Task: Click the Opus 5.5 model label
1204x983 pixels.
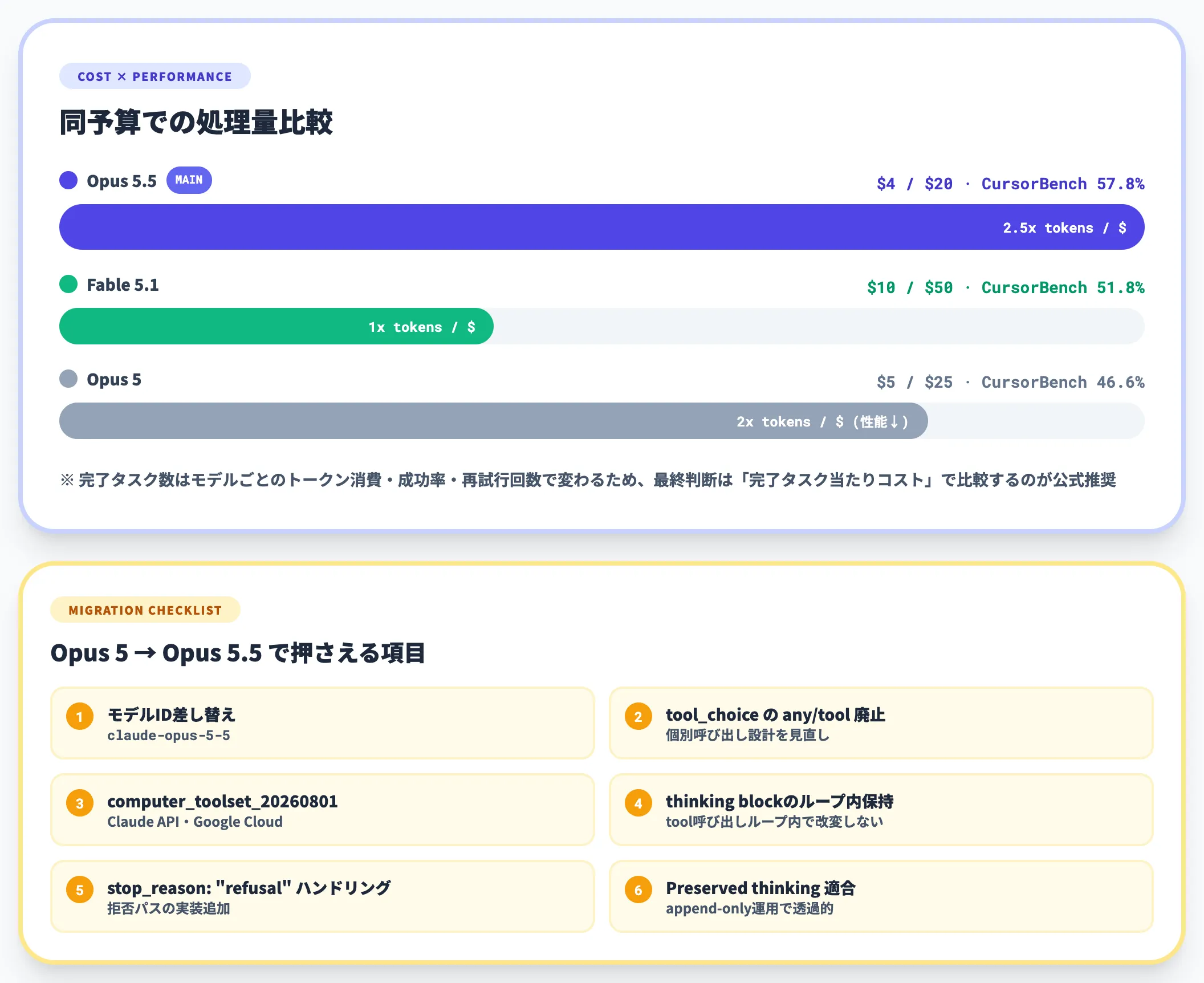Action: pos(121,181)
